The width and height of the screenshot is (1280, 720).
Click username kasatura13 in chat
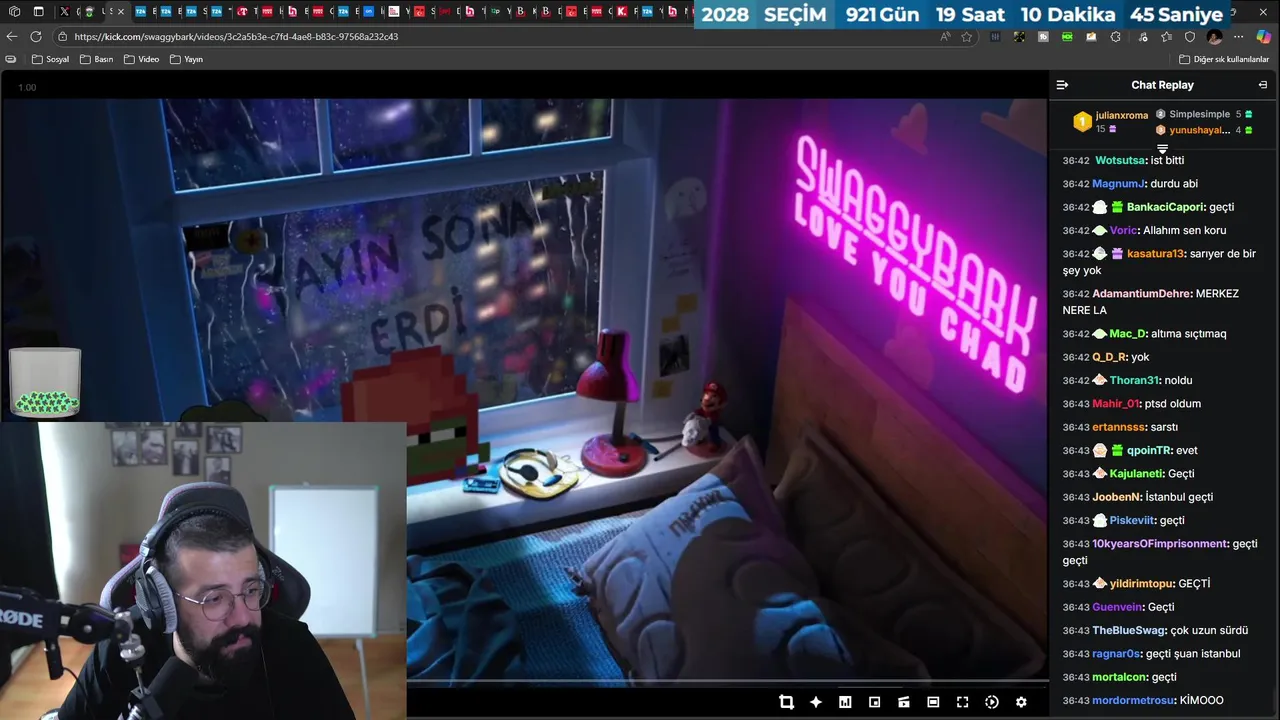[x=1155, y=254]
